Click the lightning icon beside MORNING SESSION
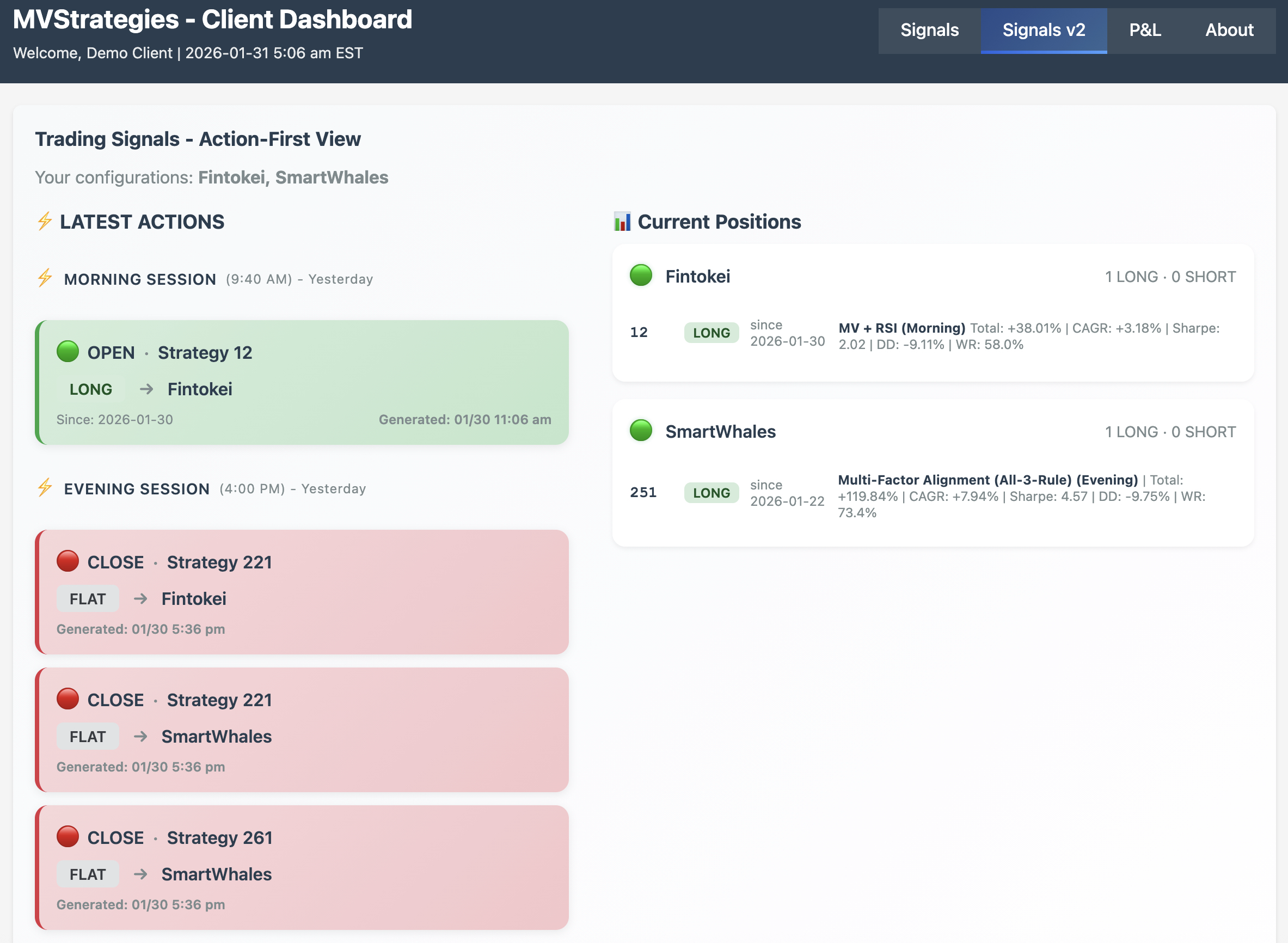1288x943 pixels. (x=44, y=279)
